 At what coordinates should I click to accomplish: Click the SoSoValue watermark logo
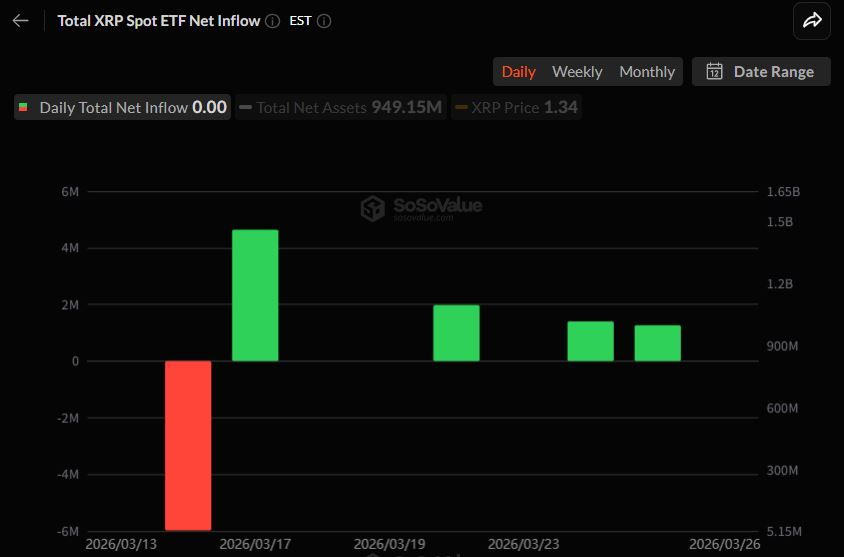[373, 208]
